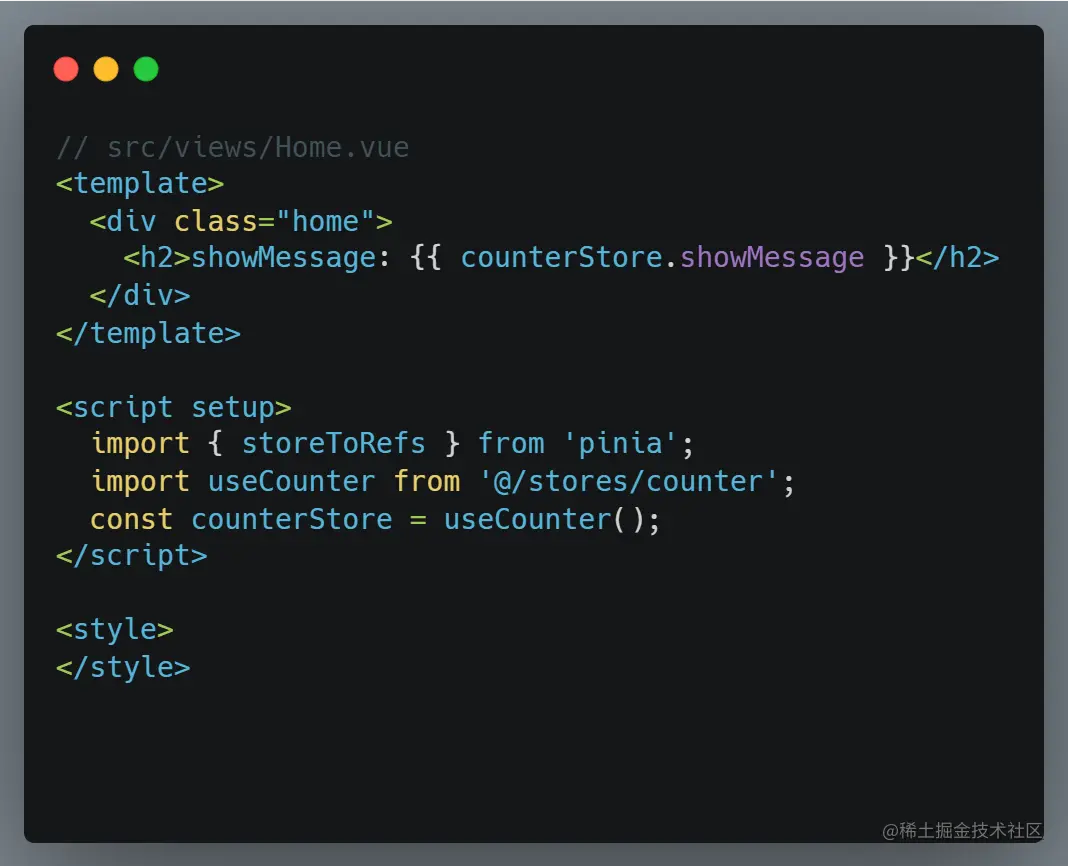The image size is (1068, 866).
Task: Click the opening <style> tag
Action: pyautogui.click(x=114, y=630)
